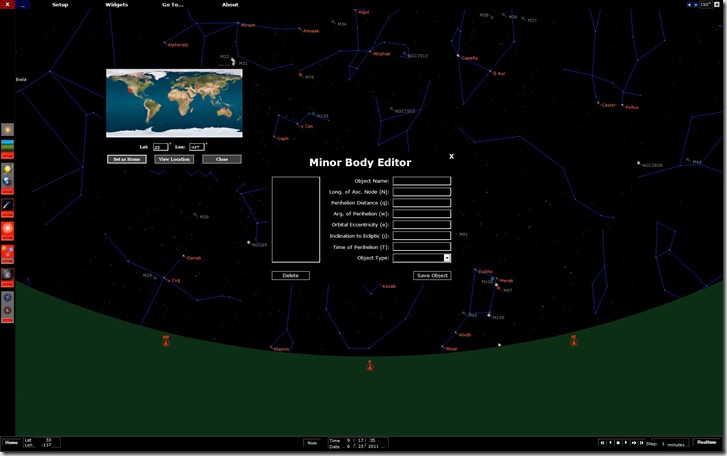Click the Inclination to Ecliptic field

click(421, 236)
